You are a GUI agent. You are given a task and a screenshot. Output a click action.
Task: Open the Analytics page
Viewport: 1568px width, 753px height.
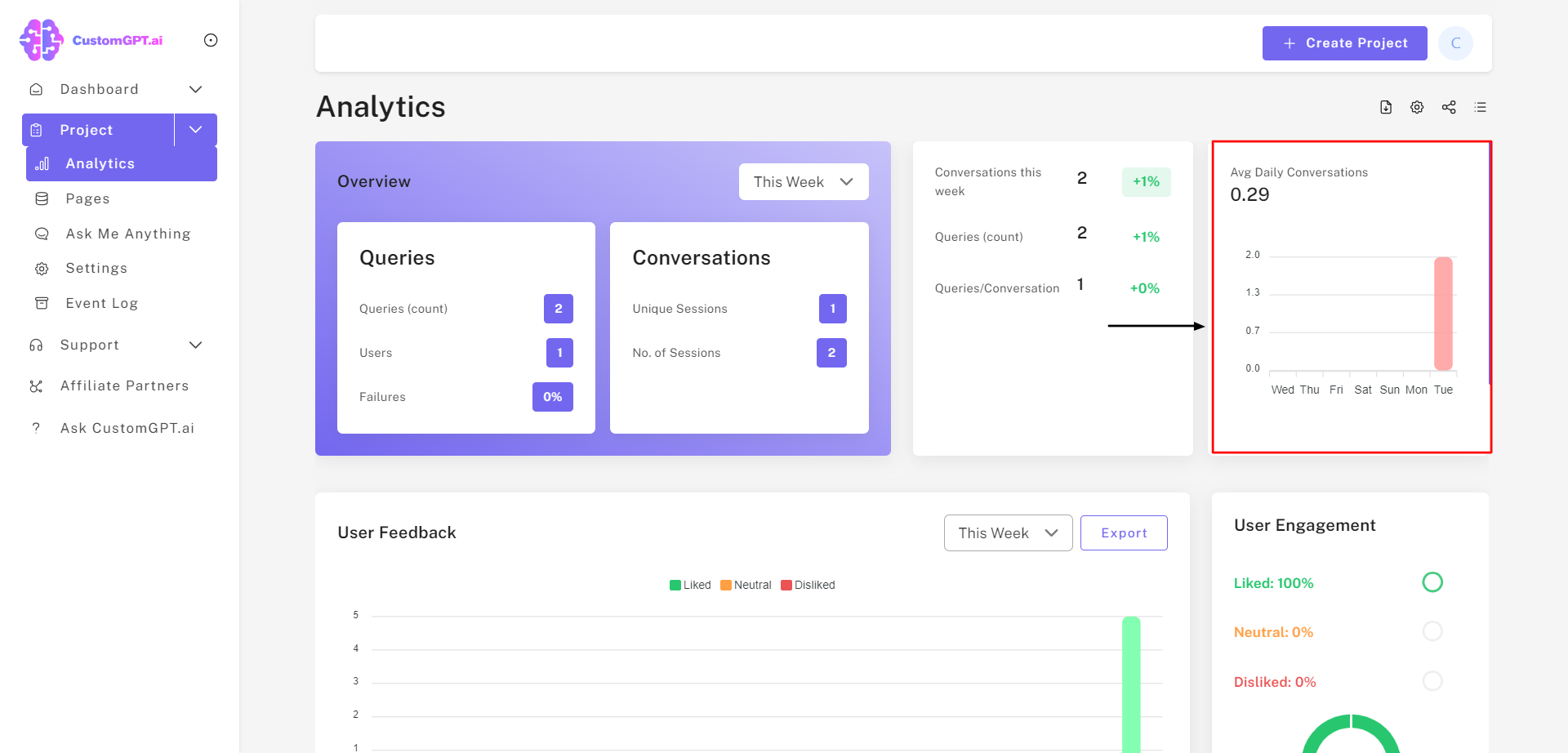point(122,163)
